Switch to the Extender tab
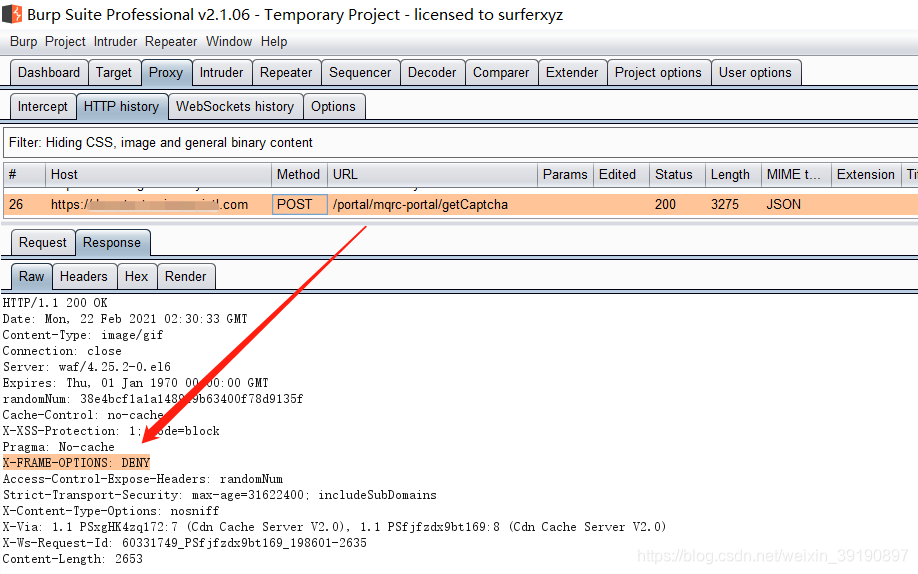Image resolution: width=918 pixels, height=574 pixels. coord(572,73)
